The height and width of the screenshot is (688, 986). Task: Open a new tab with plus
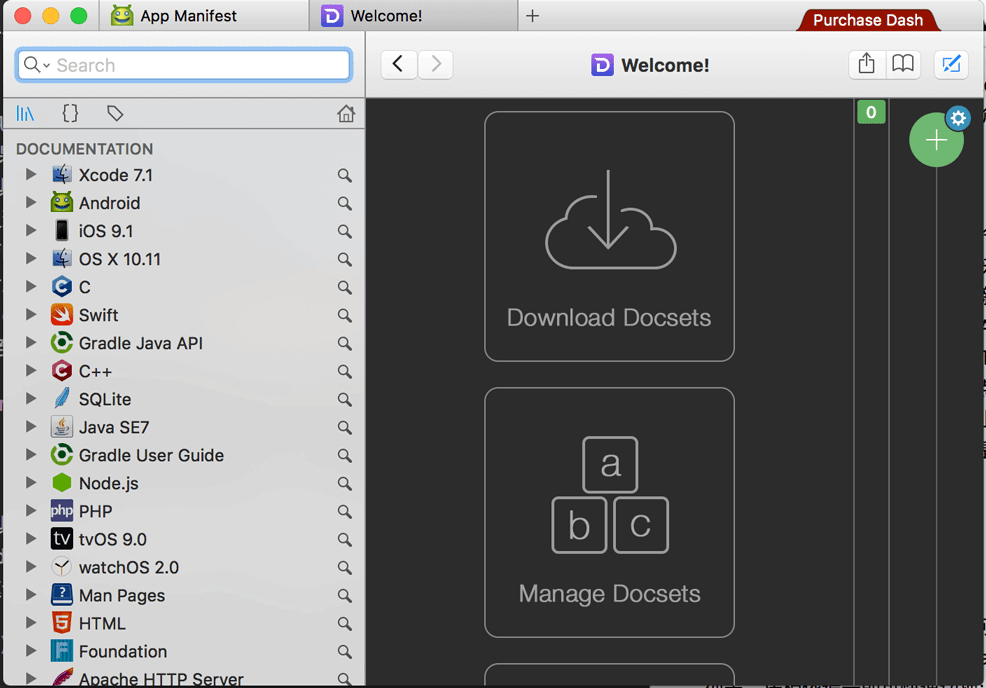[532, 16]
